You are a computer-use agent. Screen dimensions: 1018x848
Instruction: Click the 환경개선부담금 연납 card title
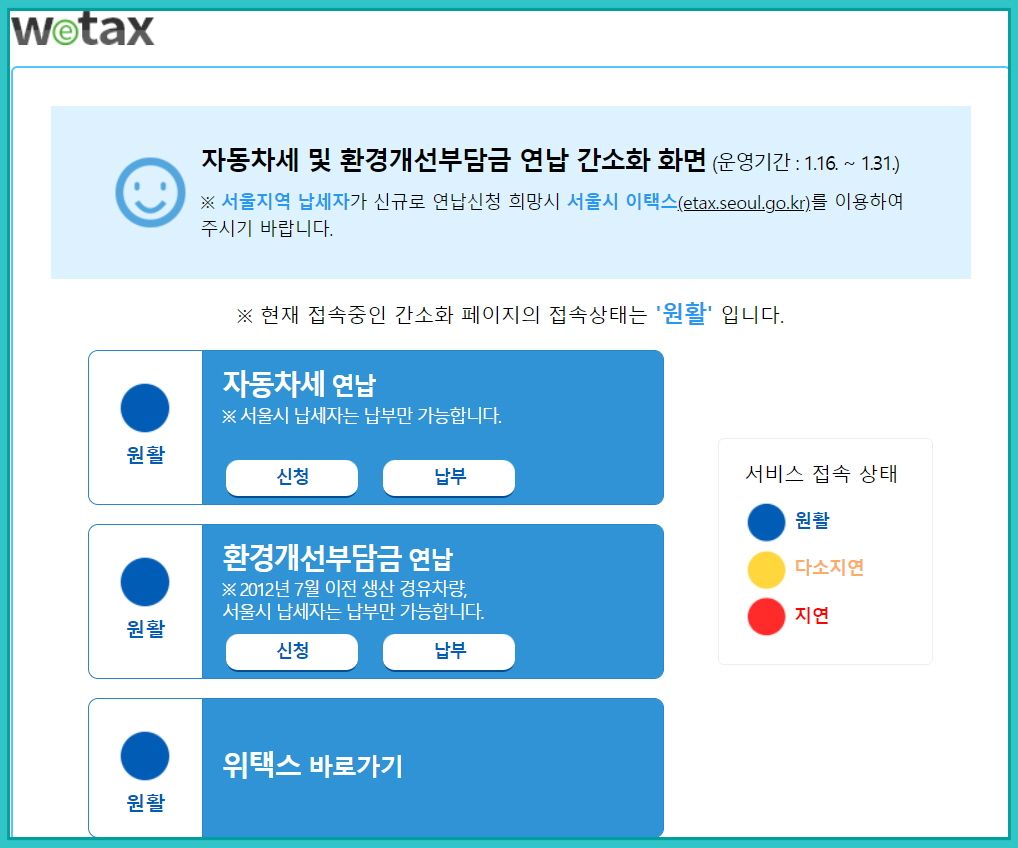point(338,558)
